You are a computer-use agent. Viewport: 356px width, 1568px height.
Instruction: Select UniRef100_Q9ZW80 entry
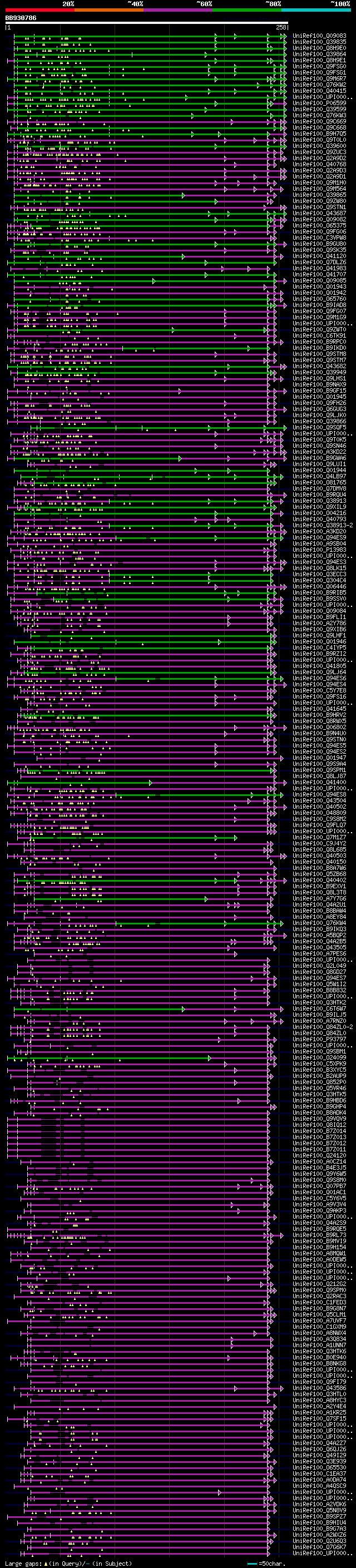(x=319, y=201)
